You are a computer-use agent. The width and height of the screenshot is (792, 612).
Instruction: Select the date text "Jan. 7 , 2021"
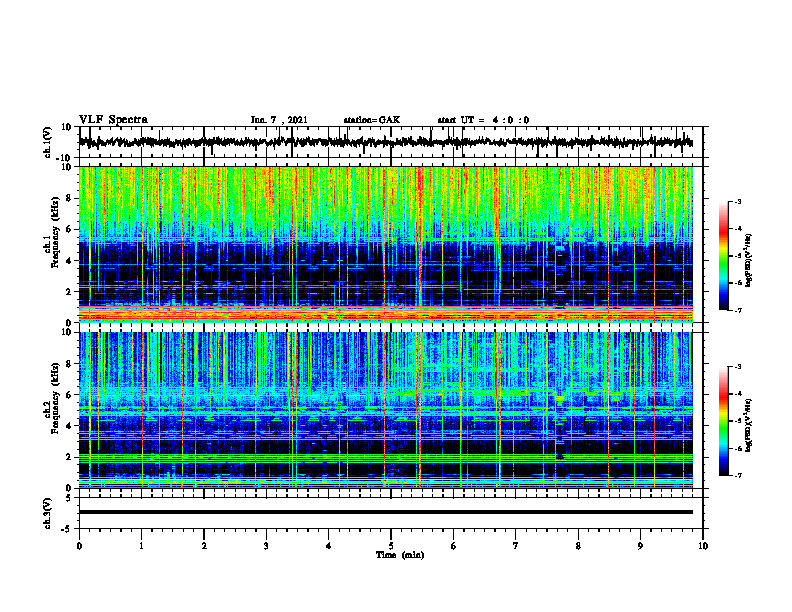click(x=279, y=120)
